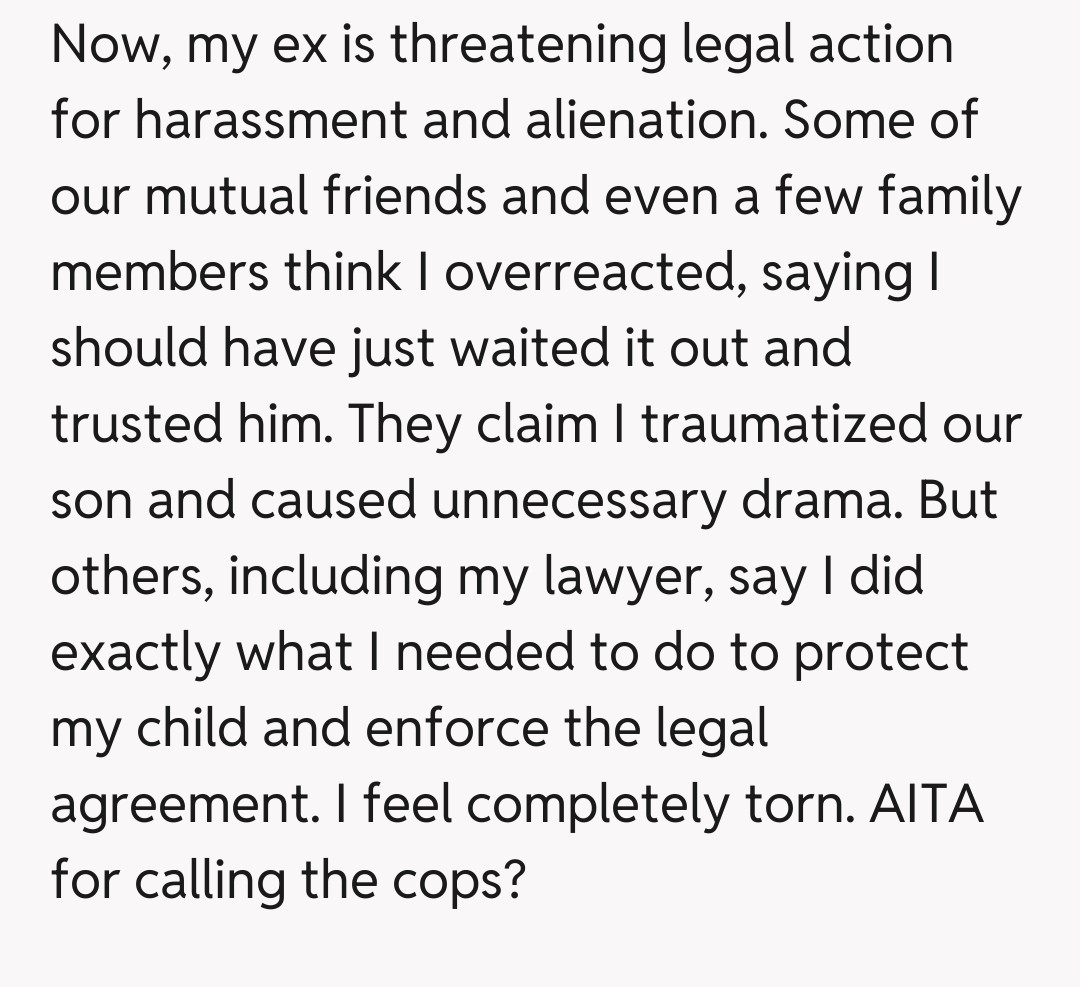Click the word "exactly" in the paragraph
This screenshot has height=987, width=1080.
pos(136,653)
